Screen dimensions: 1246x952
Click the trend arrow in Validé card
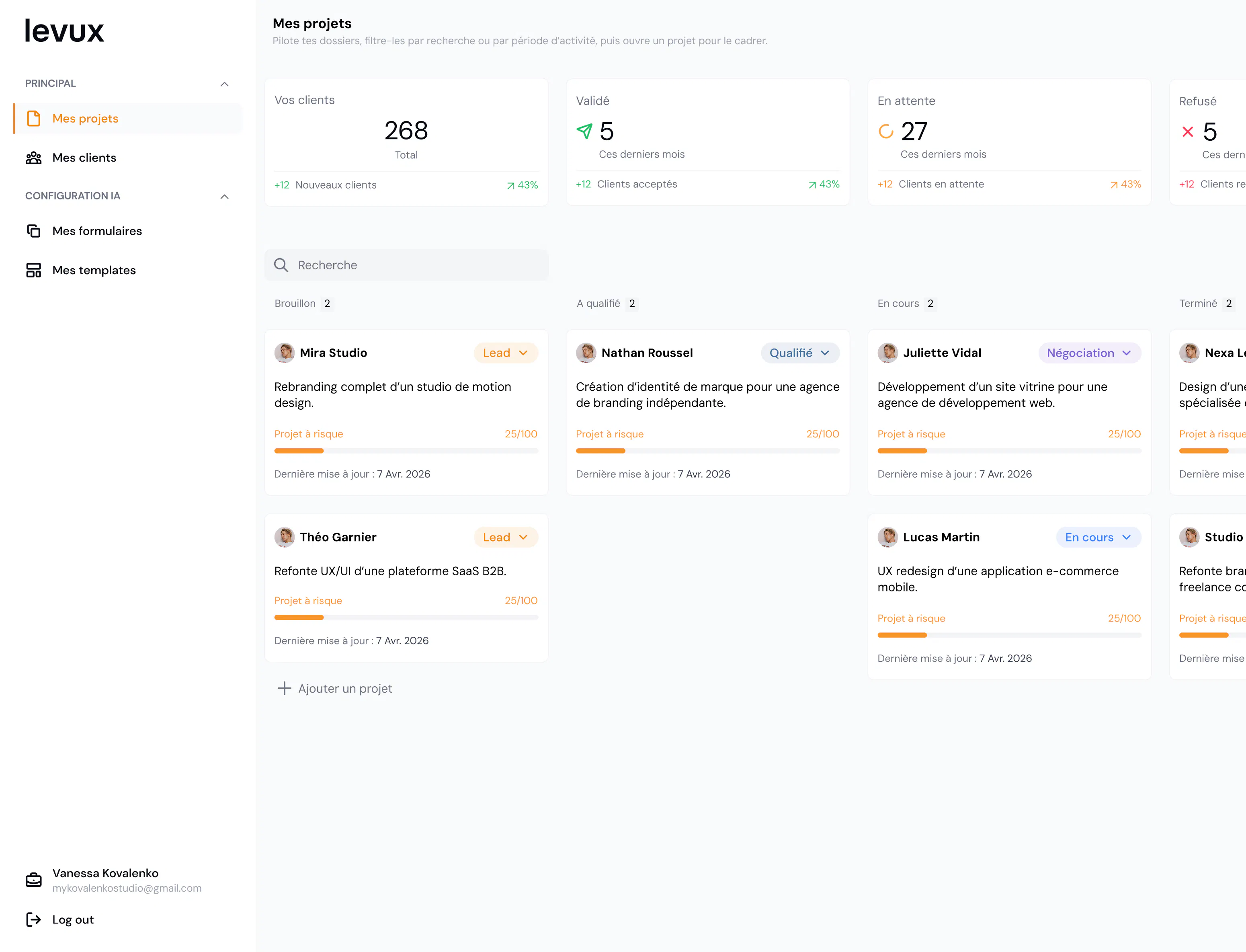click(812, 185)
